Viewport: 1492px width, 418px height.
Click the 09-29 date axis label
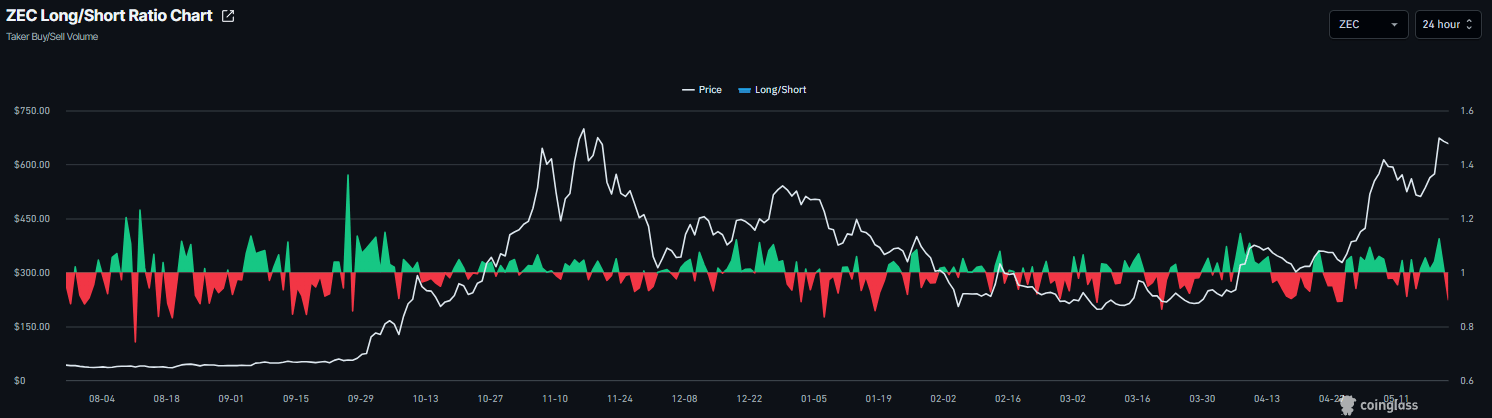[x=359, y=398]
